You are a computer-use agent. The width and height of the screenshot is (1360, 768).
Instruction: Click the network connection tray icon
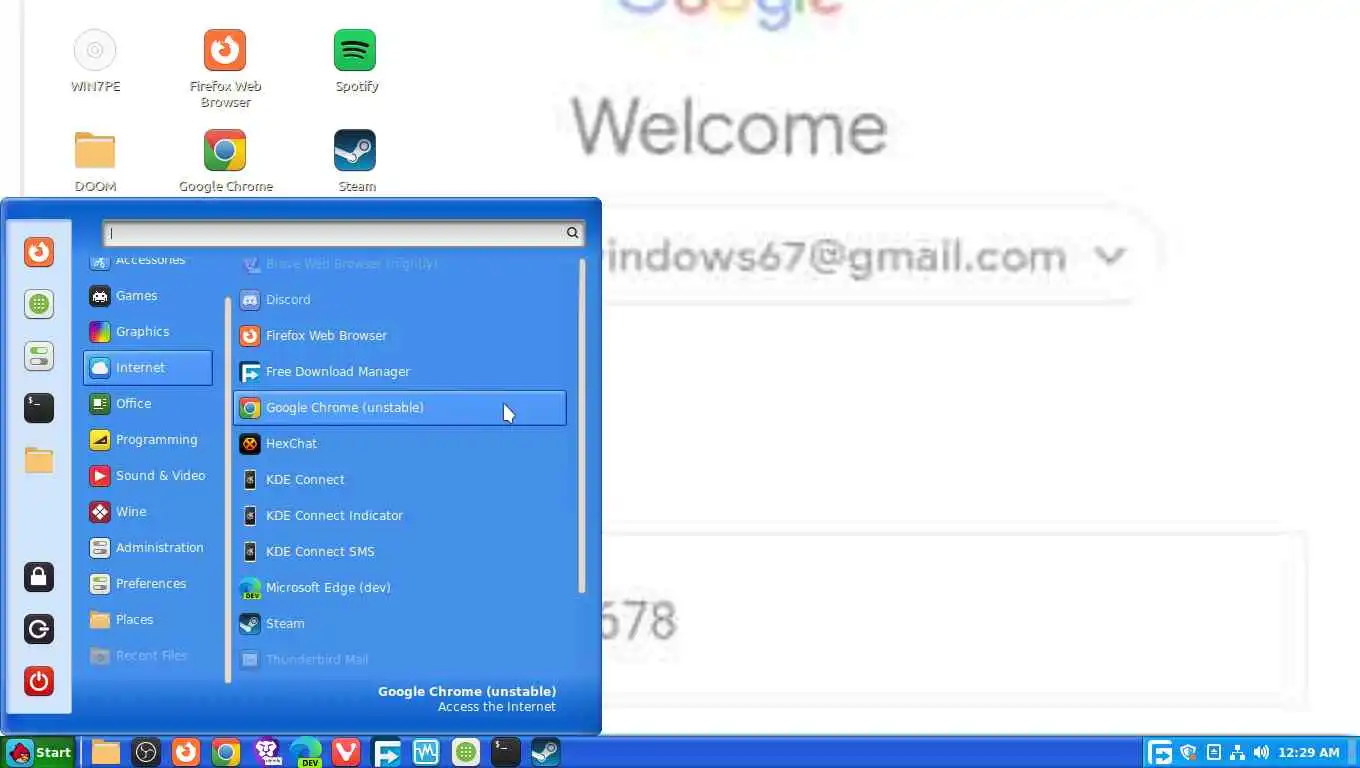1237,752
